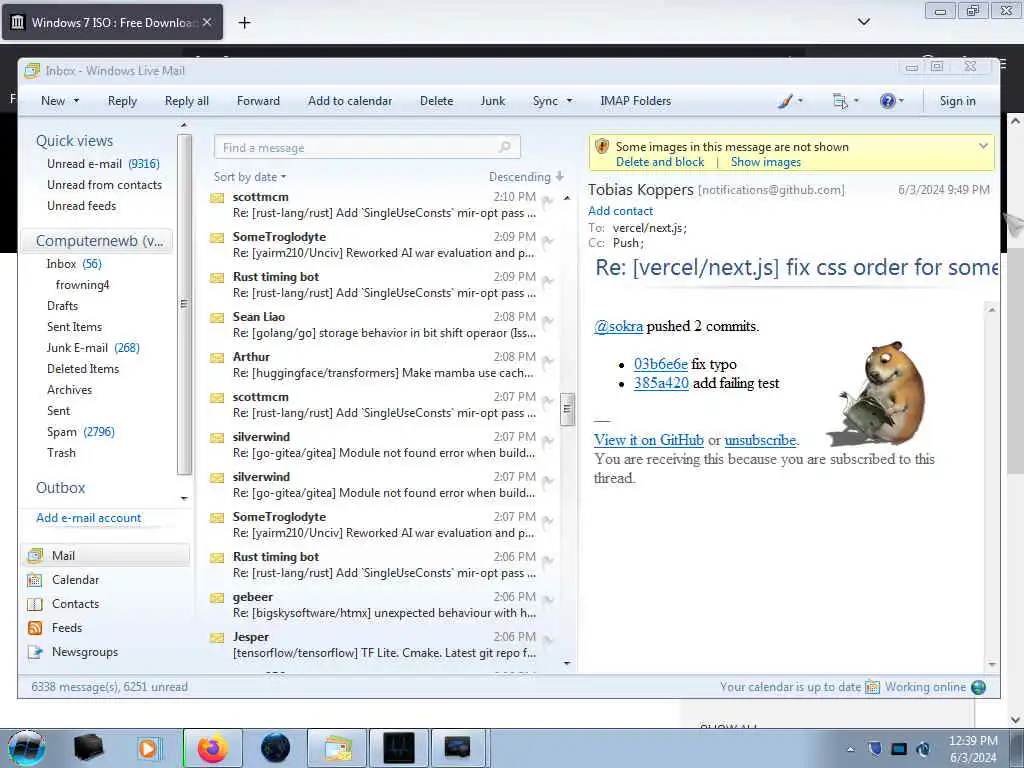Screen dimensions: 1024x768
Task: Open new browser tab plus button
Action: [x=244, y=23]
